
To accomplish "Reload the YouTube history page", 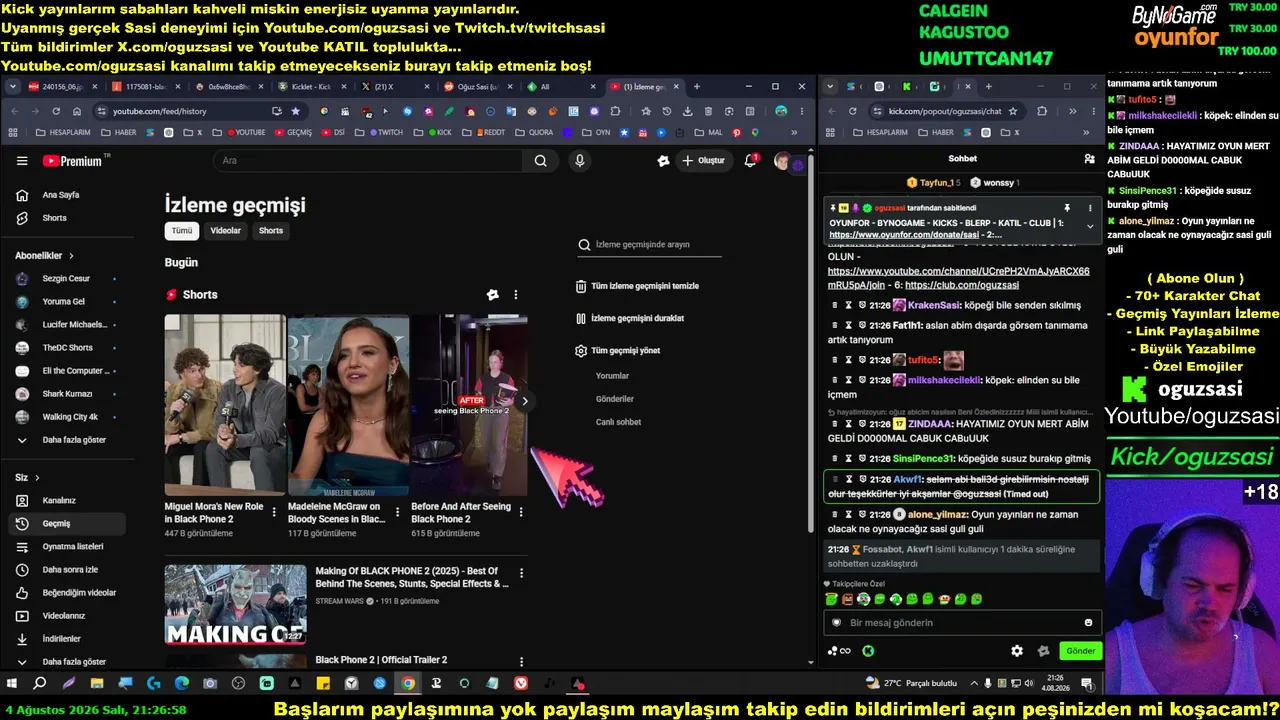I will (x=56, y=111).
